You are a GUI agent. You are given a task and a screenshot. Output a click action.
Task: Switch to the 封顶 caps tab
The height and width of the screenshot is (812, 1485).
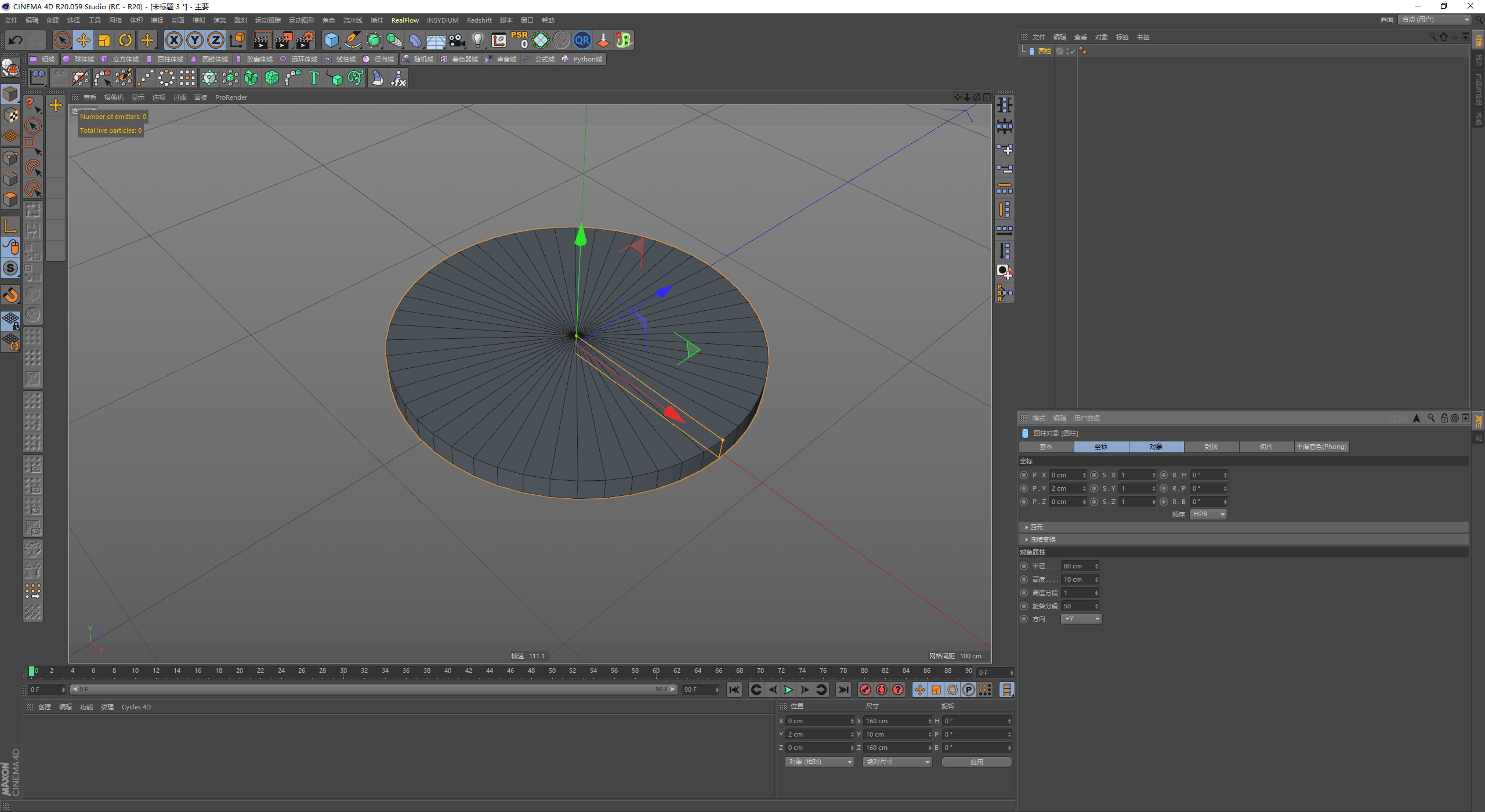tap(1211, 447)
